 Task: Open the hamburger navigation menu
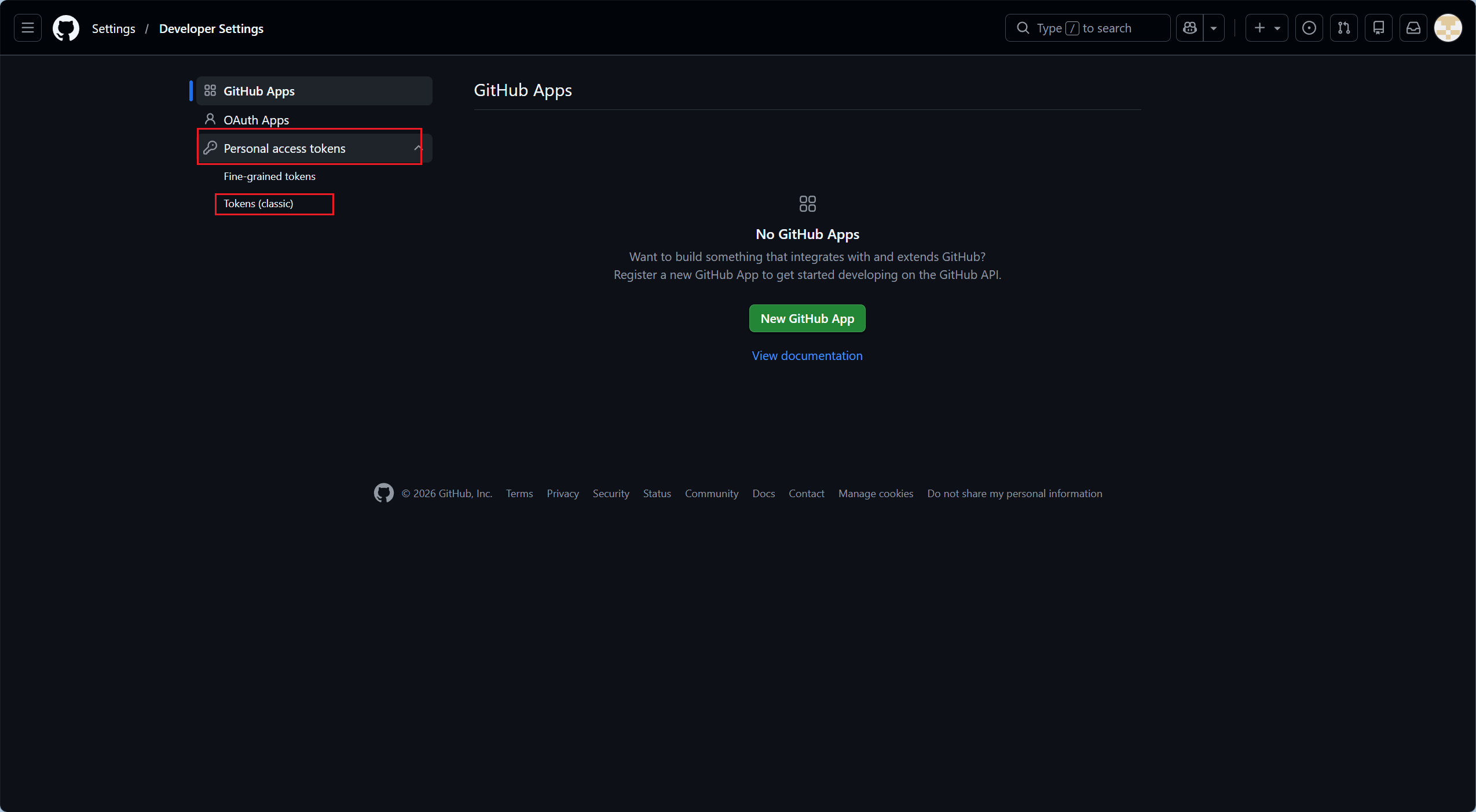click(28, 28)
